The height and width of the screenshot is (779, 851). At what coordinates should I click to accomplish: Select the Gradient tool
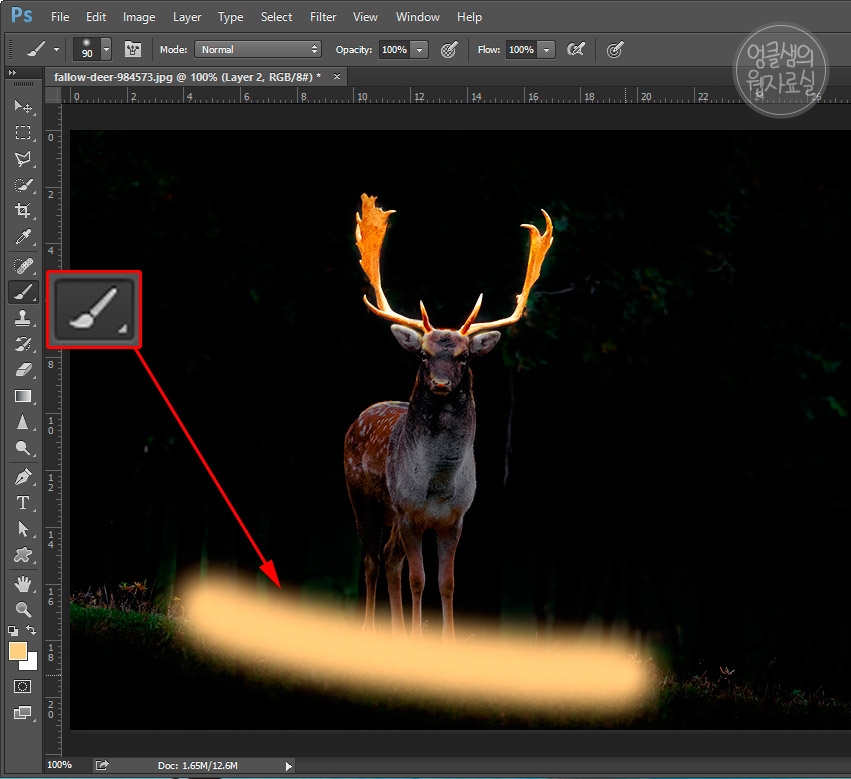23,396
